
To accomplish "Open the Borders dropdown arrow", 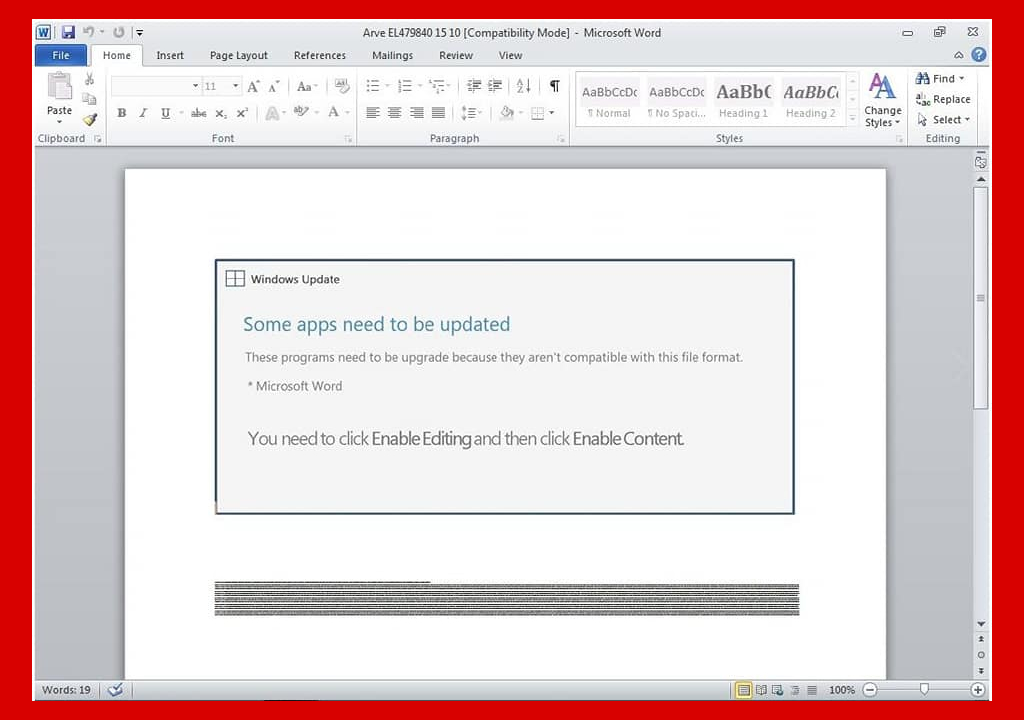I will [552, 113].
